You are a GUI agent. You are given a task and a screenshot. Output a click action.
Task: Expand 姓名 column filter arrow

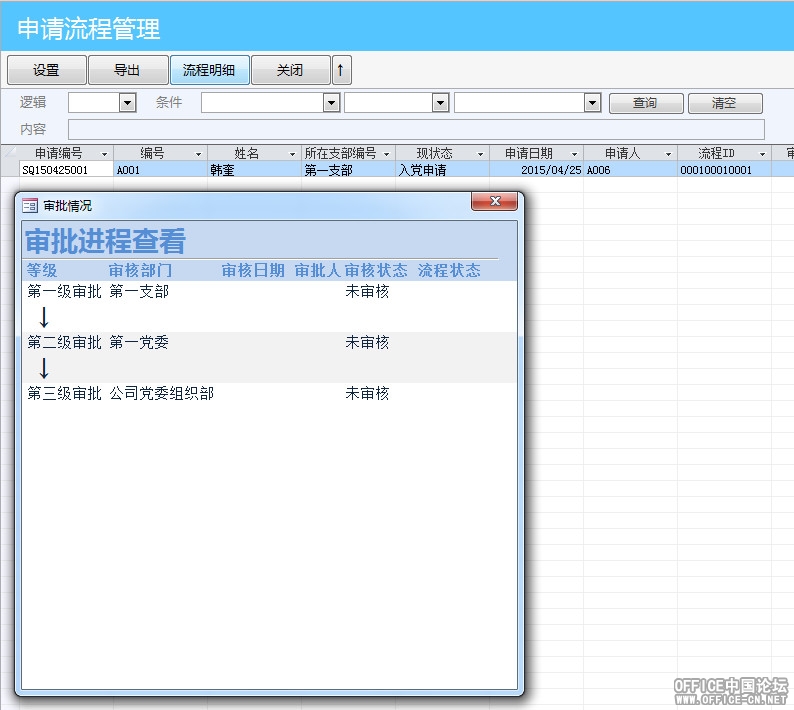click(293, 154)
